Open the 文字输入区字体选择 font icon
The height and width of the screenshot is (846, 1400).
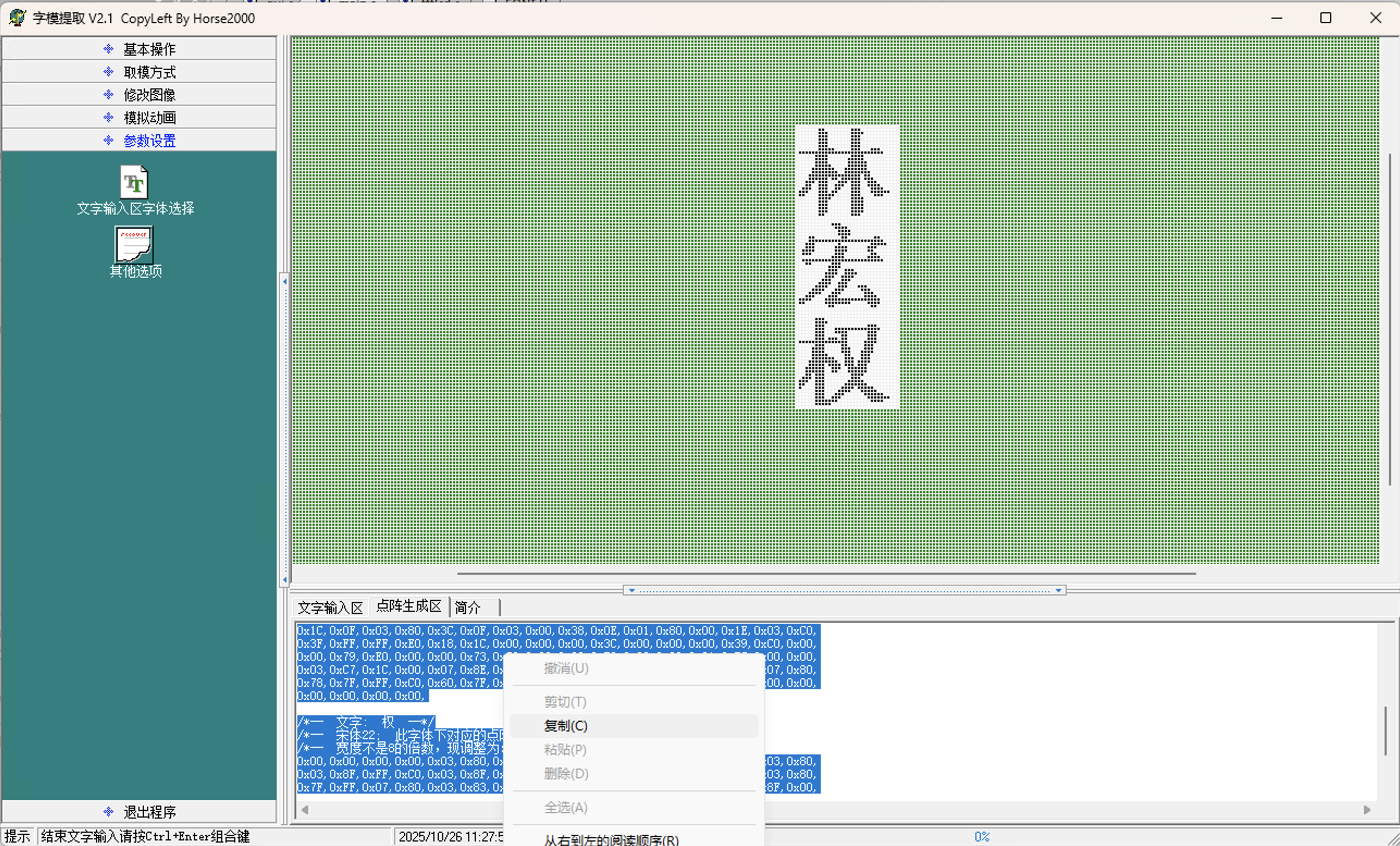pyautogui.click(x=134, y=182)
